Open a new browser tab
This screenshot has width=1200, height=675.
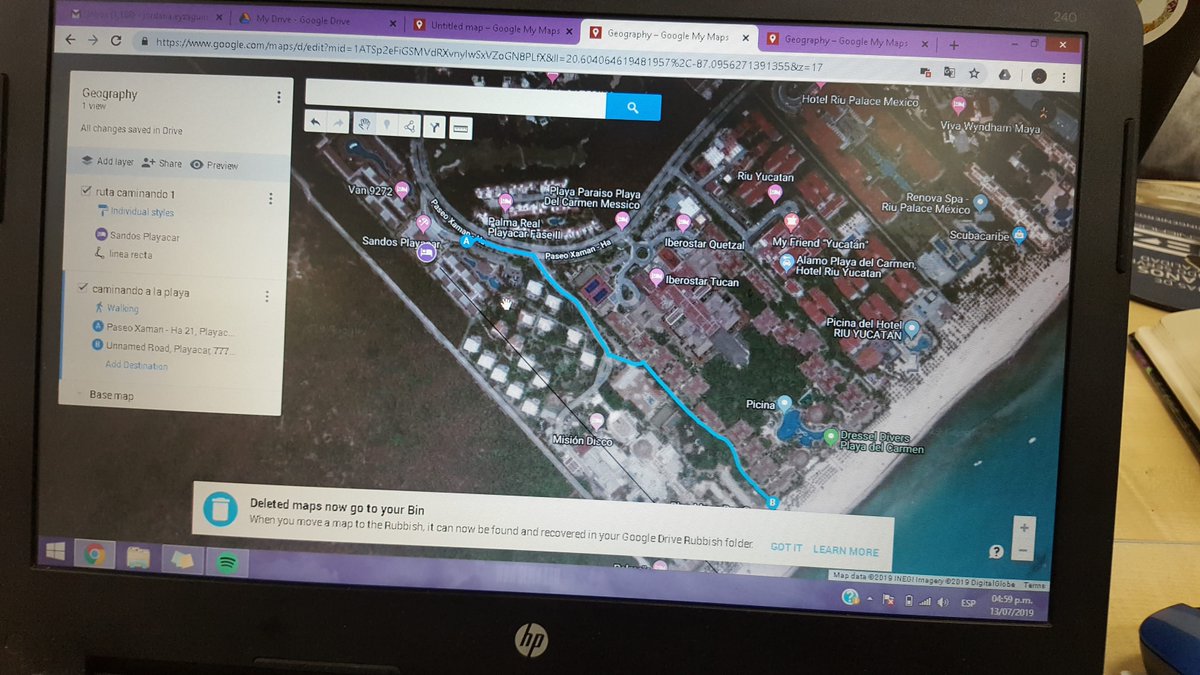click(x=954, y=45)
